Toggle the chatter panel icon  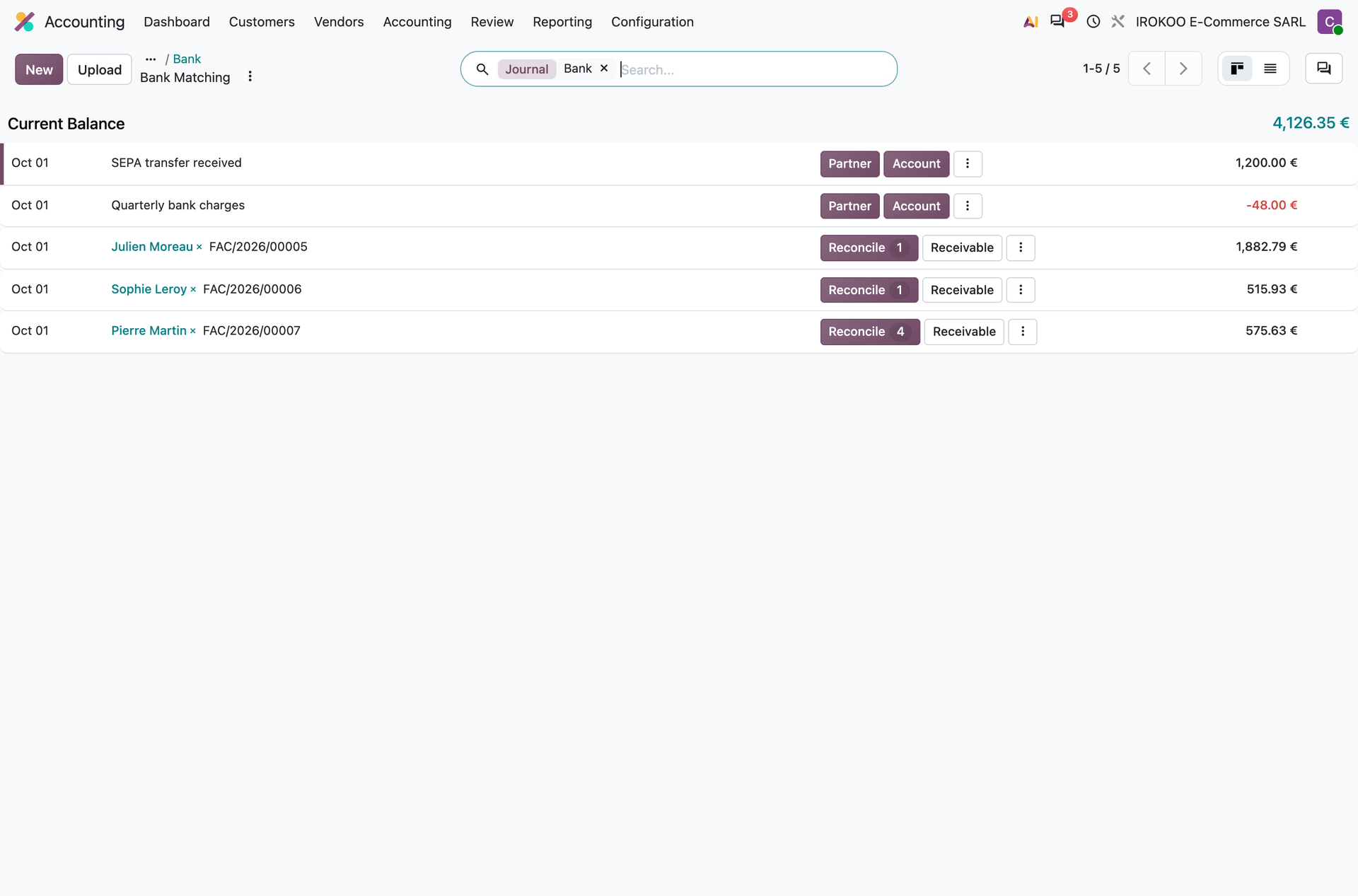tap(1323, 69)
